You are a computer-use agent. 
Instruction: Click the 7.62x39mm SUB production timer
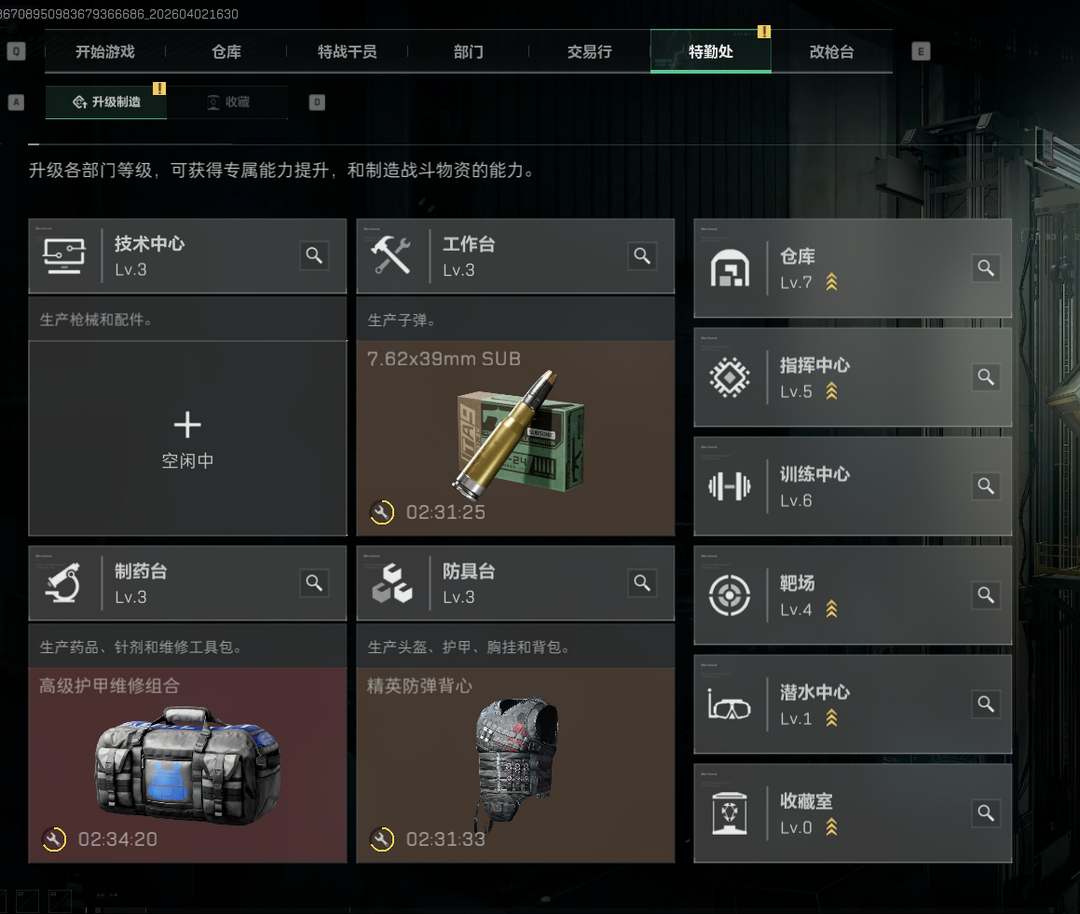[x=428, y=512]
